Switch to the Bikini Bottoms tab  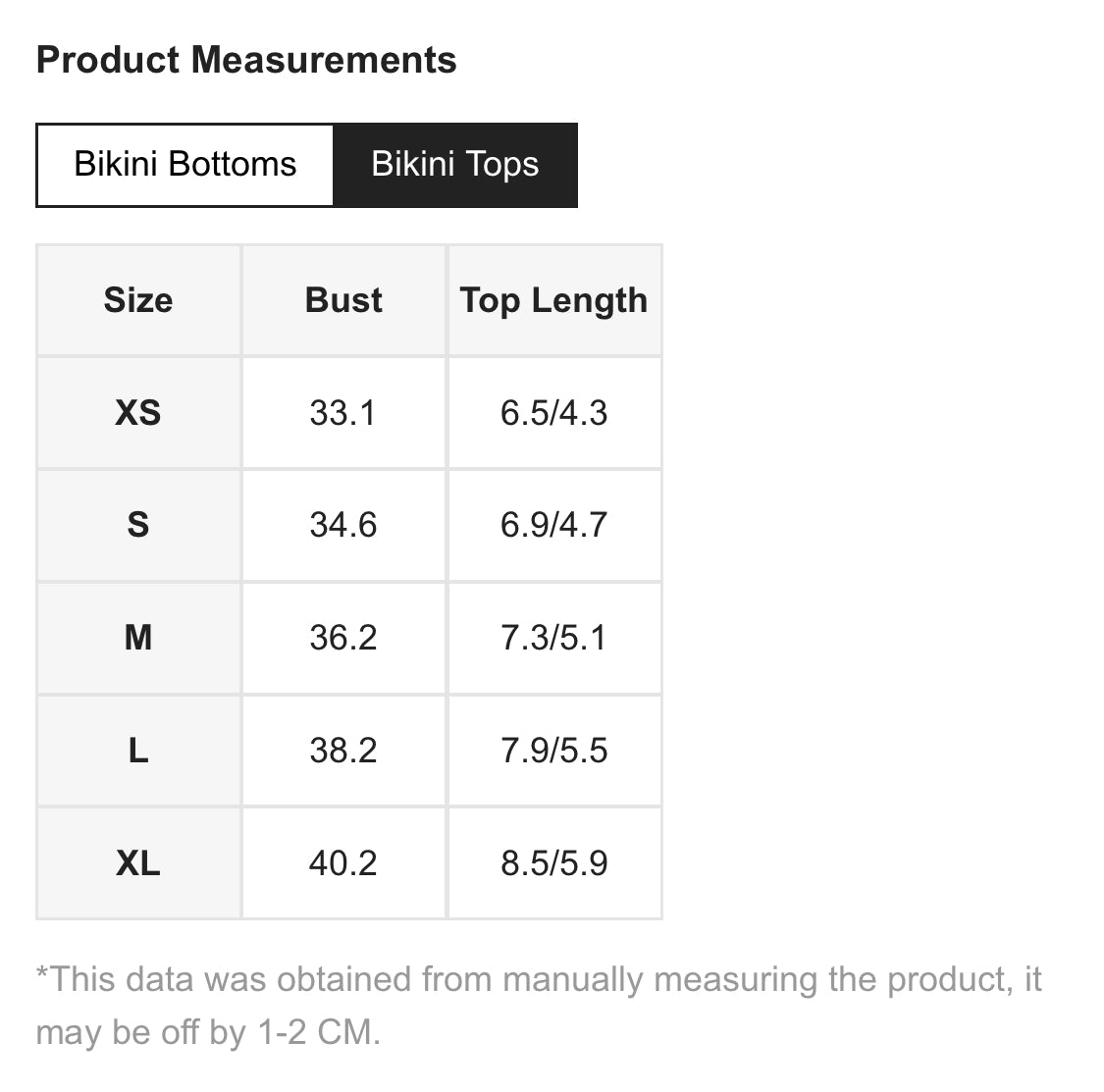184,165
